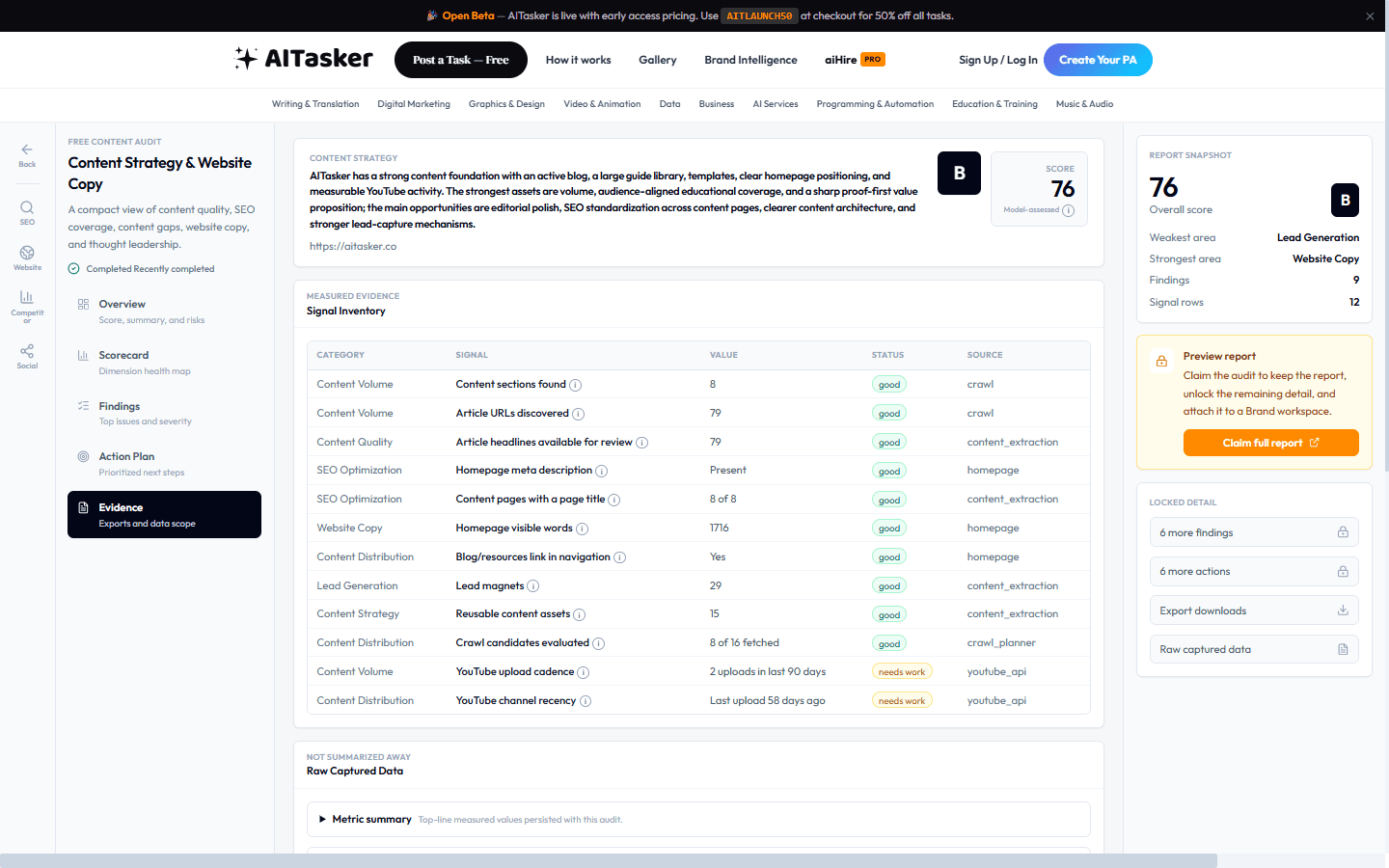Open the Data category
The image size is (1389, 868).
pyautogui.click(x=670, y=104)
